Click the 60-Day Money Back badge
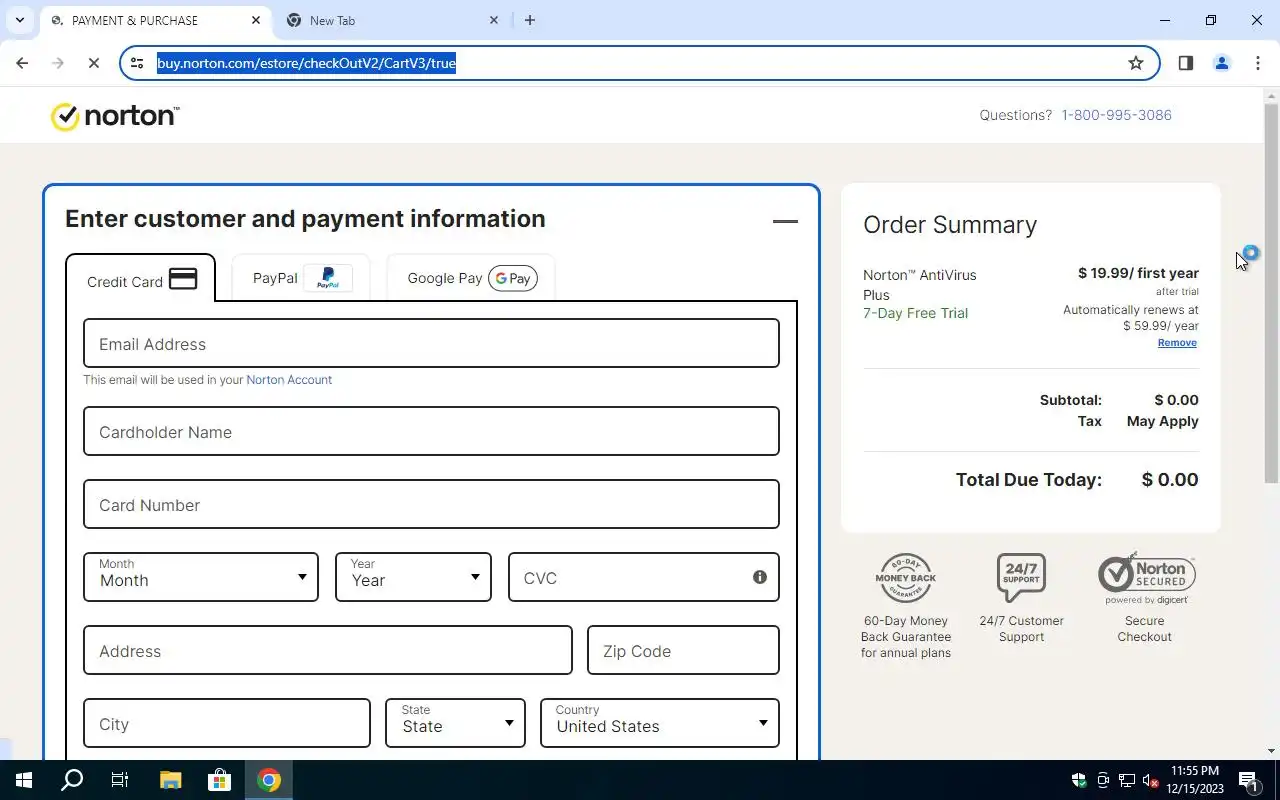 906,578
